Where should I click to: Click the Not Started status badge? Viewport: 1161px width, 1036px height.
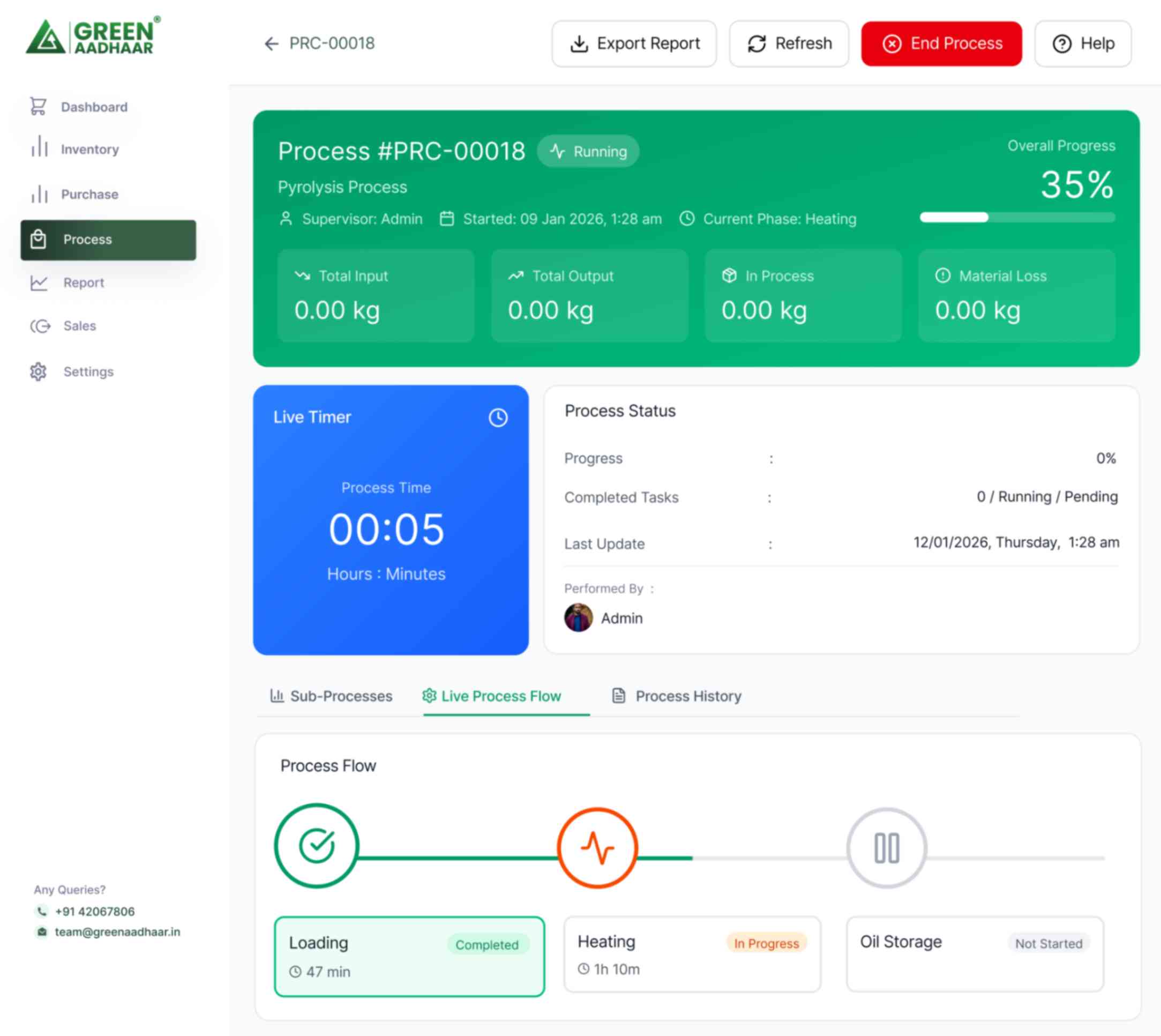coord(1049,943)
